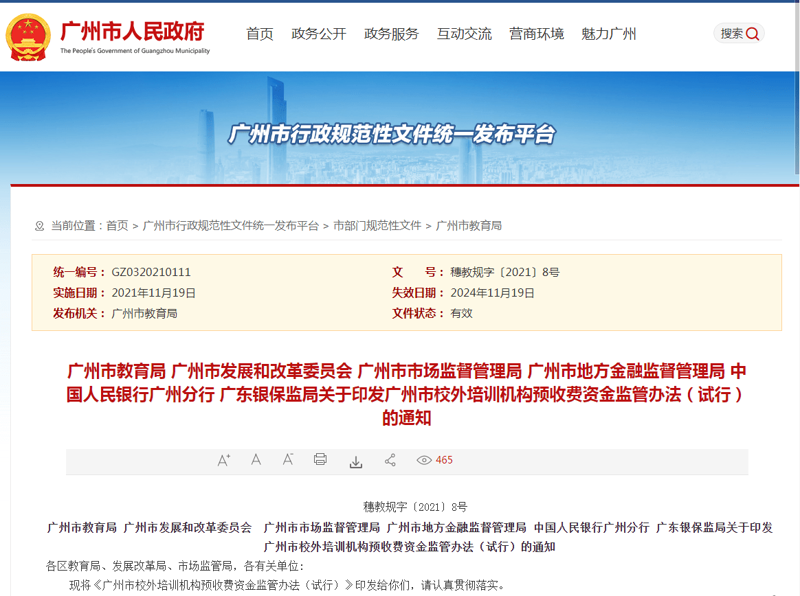Click the red document headline title
Image resolution: width=800 pixels, height=596 pixels.
(x=407, y=394)
